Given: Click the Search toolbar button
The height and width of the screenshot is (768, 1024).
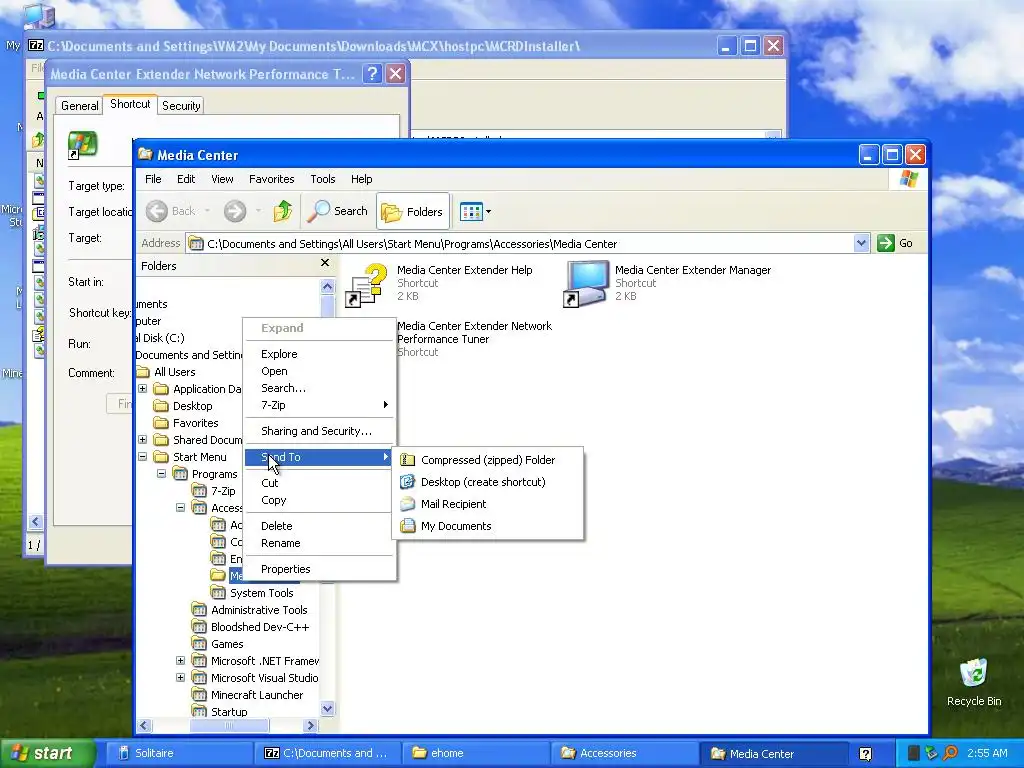Looking at the screenshot, I should click(x=338, y=211).
